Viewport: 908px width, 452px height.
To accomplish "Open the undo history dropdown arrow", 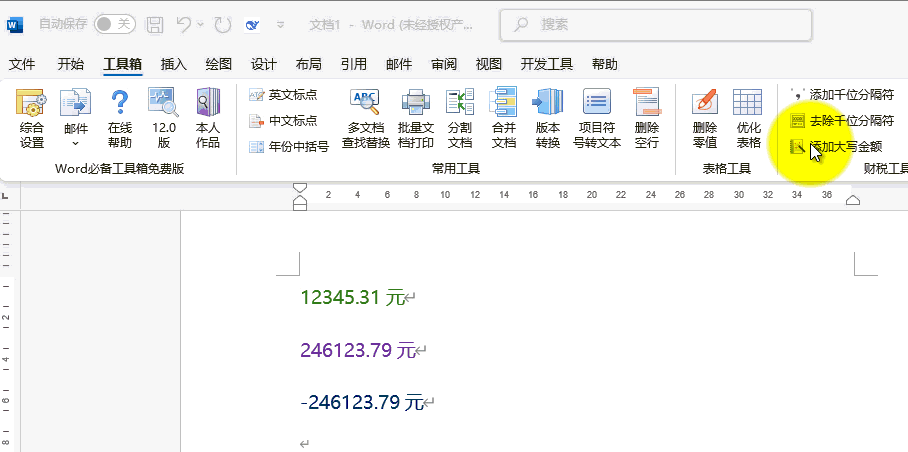I will tap(201, 24).
